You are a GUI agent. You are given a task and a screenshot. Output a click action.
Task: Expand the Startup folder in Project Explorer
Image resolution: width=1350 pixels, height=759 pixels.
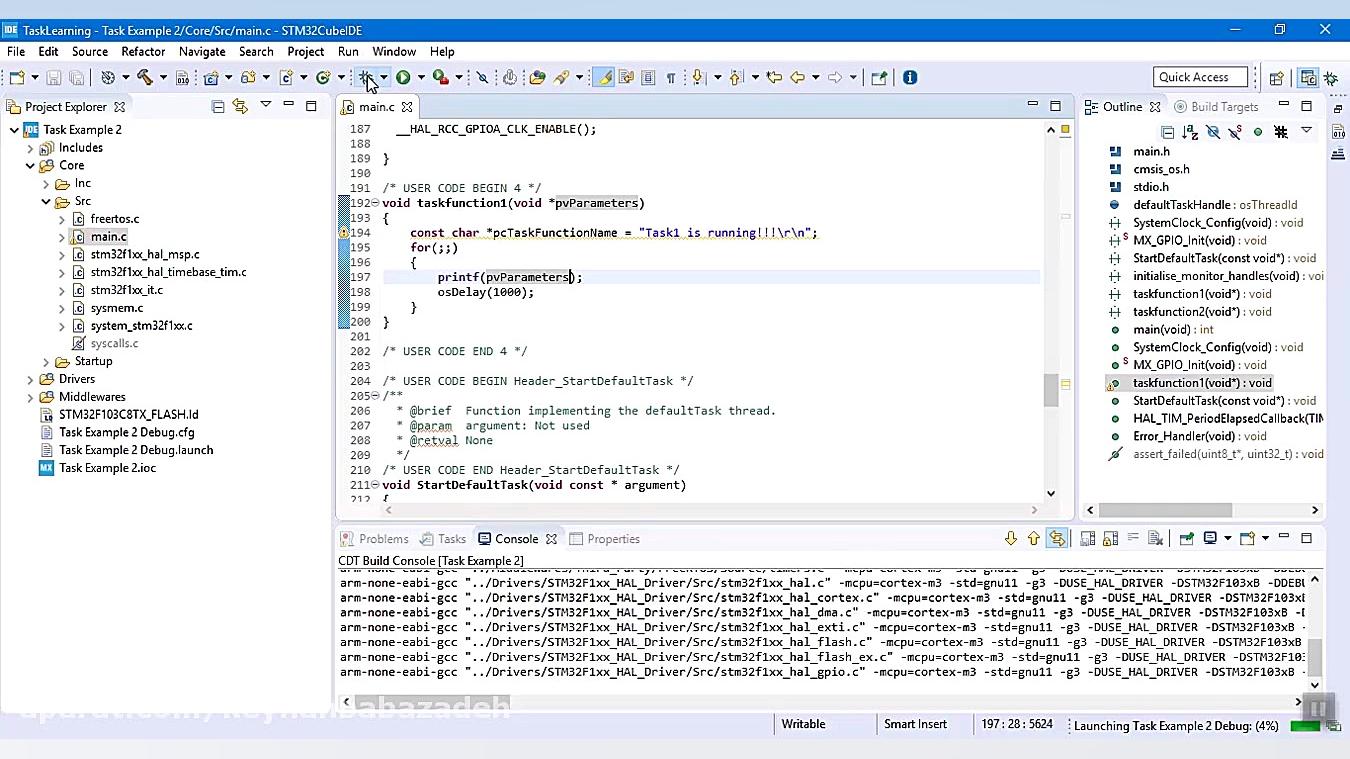(44, 361)
